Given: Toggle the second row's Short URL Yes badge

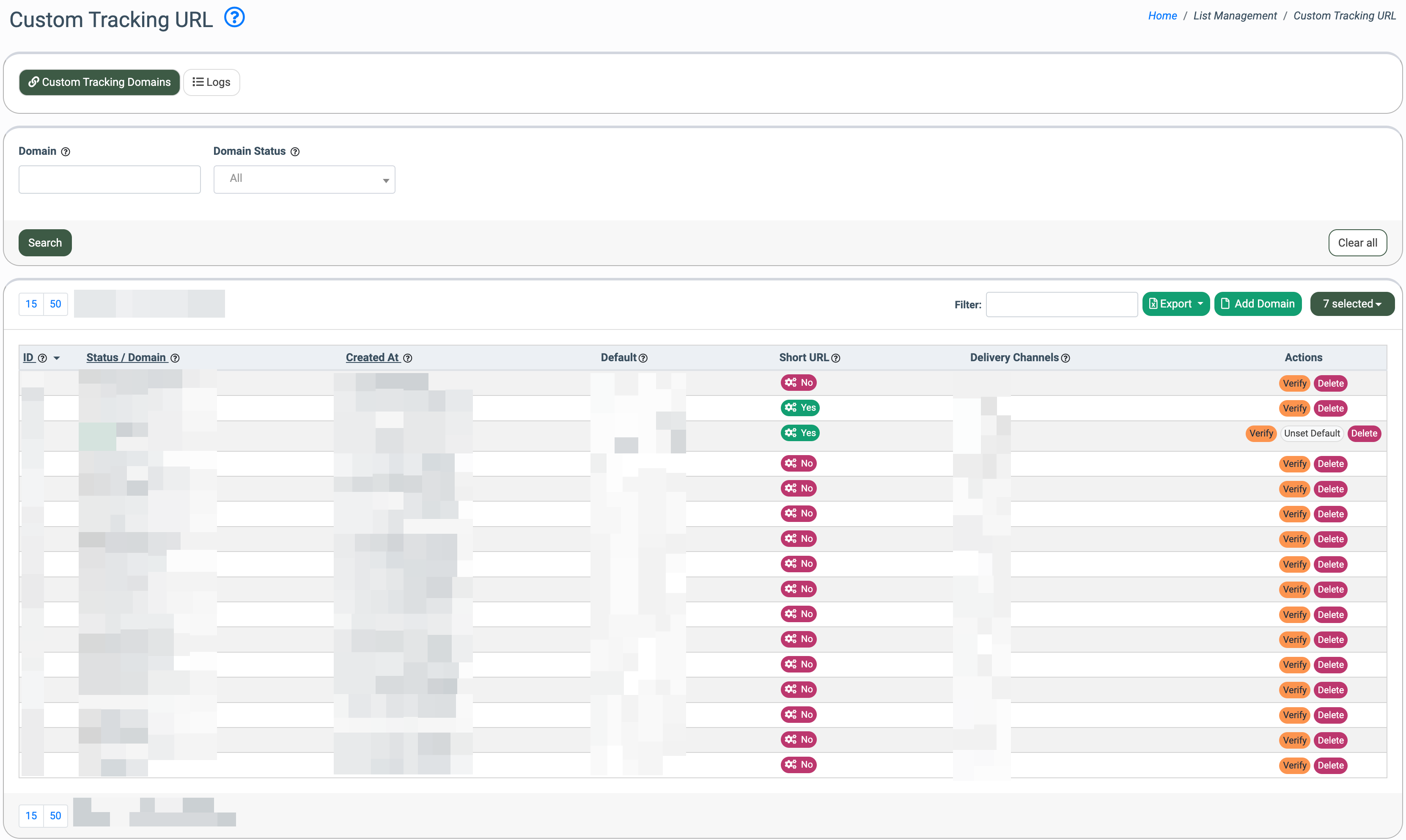Looking at the screenshot, I should pos(800,408).
